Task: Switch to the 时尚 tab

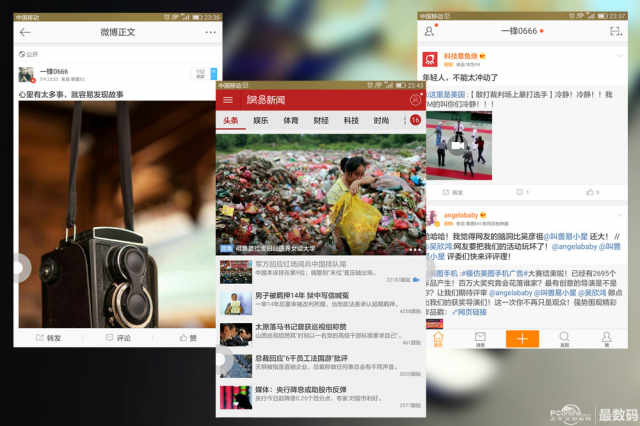Action: pos(381,120)
